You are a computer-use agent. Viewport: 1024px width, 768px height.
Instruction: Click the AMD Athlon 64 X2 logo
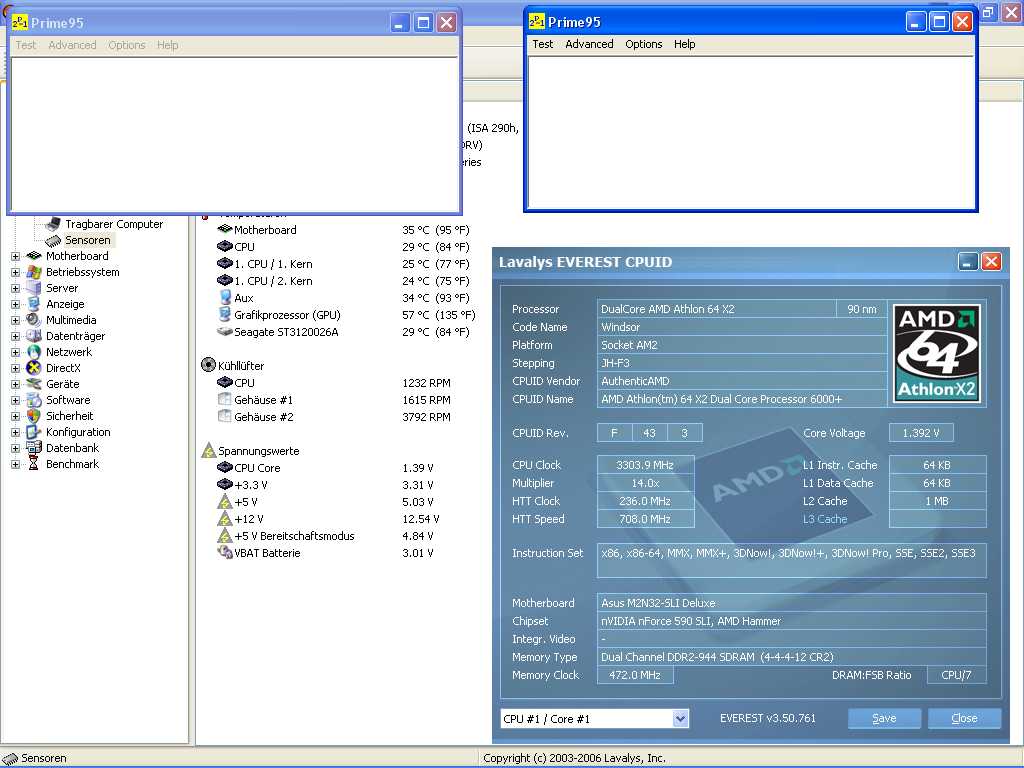[x=937, y=353]
